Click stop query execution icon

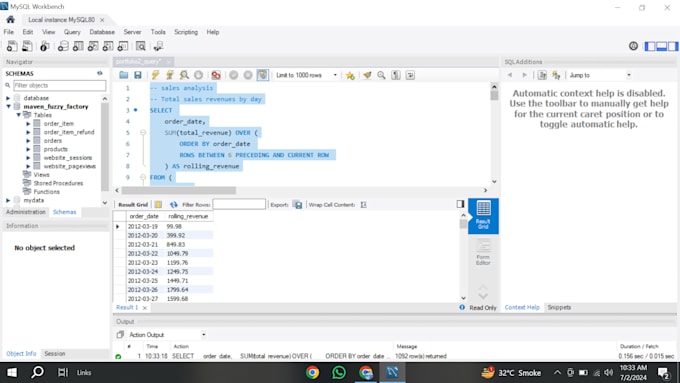199,75
